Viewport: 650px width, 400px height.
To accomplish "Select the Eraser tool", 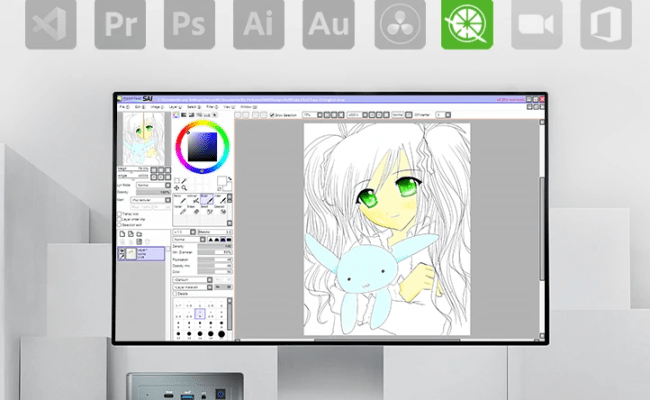I will click(196, 210).
